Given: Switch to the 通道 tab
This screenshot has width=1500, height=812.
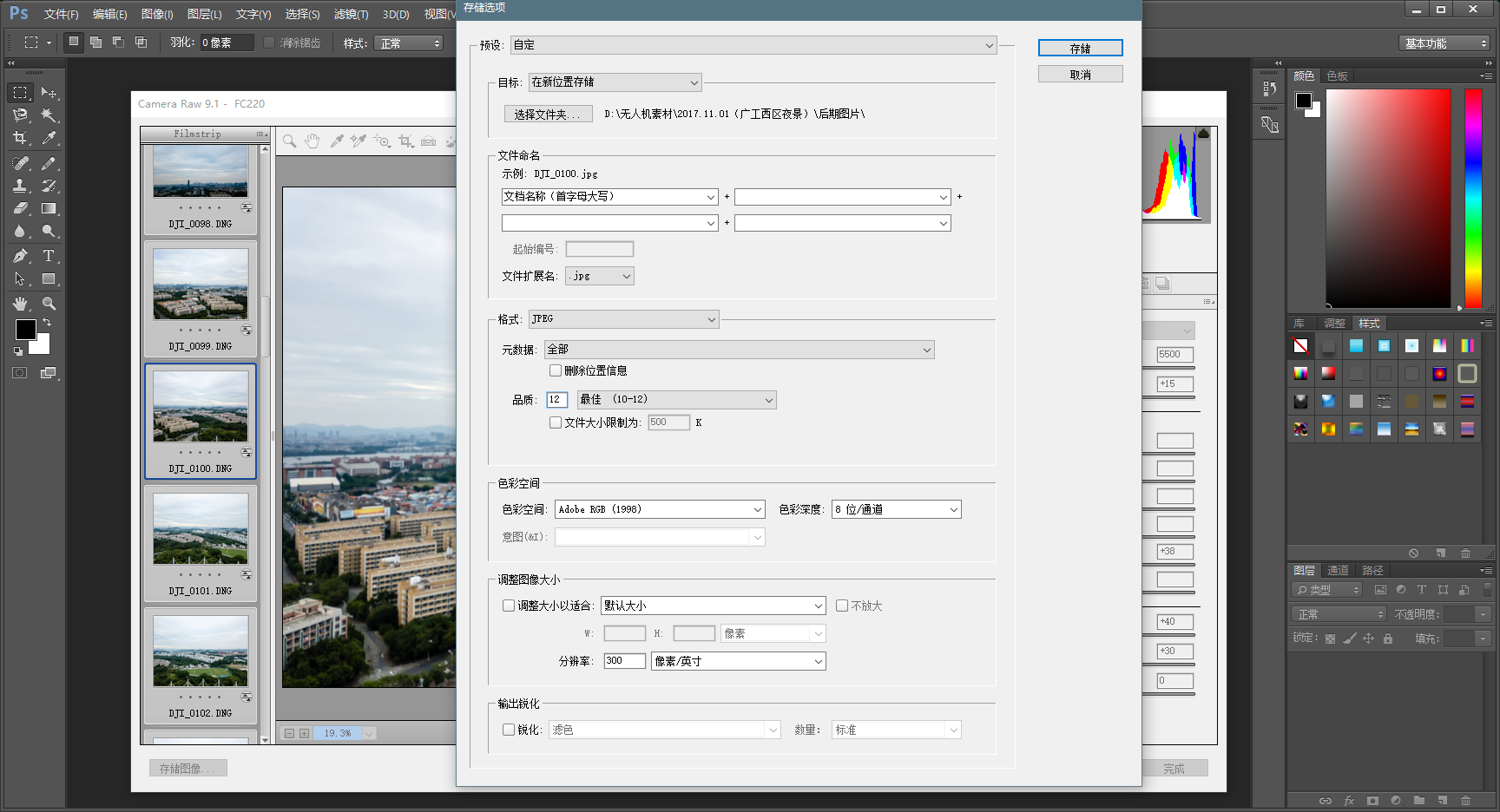Looking at the screenshot, I should coord(1338,570).
